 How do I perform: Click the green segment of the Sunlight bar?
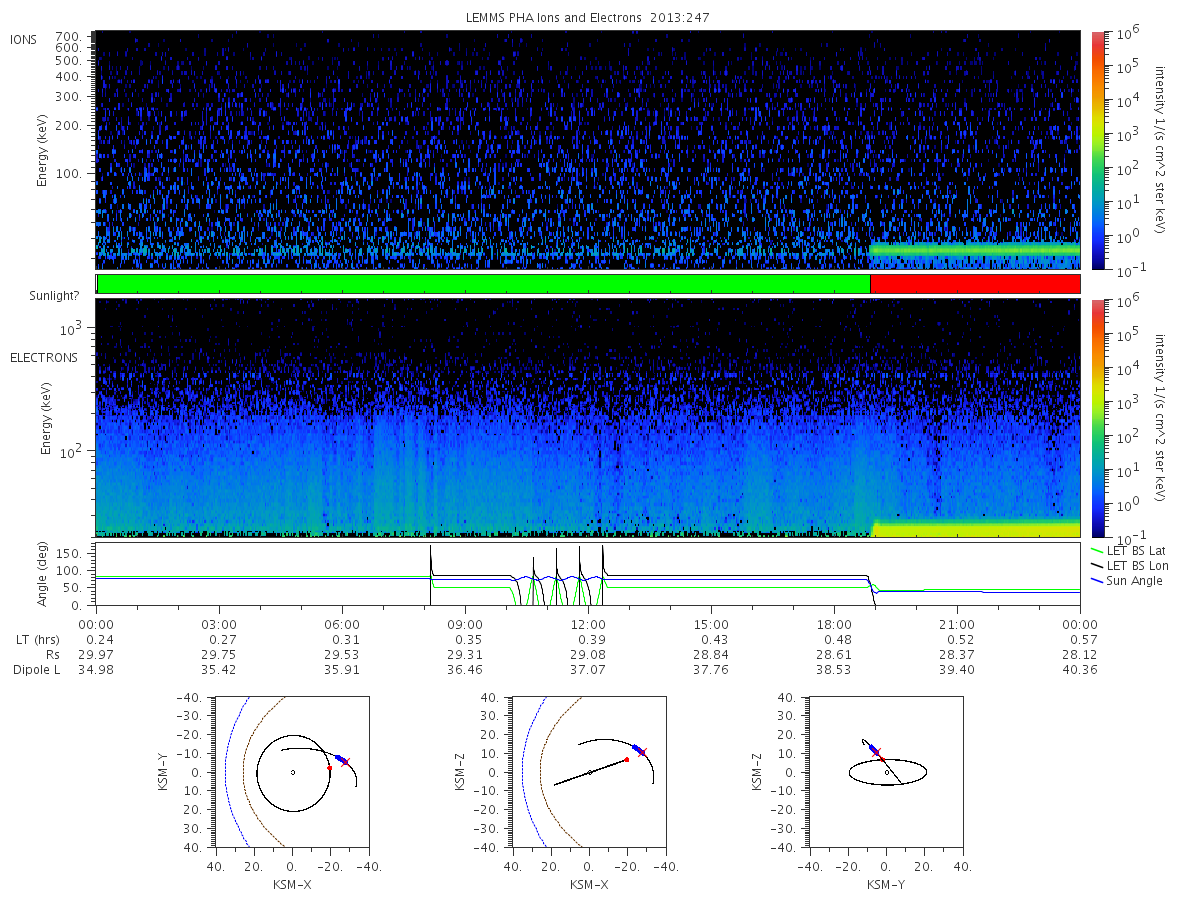click(x=484, y=284)
